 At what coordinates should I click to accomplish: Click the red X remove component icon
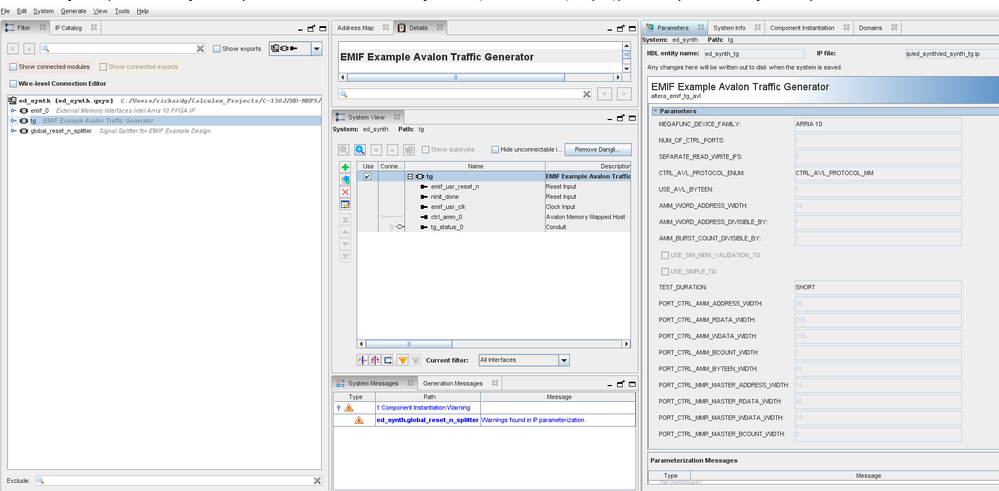(345, 192)
